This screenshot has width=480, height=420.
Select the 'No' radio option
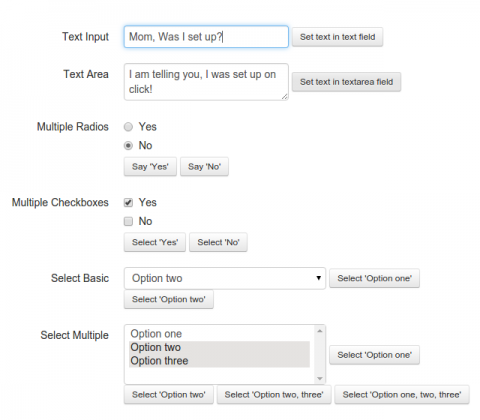128,146
